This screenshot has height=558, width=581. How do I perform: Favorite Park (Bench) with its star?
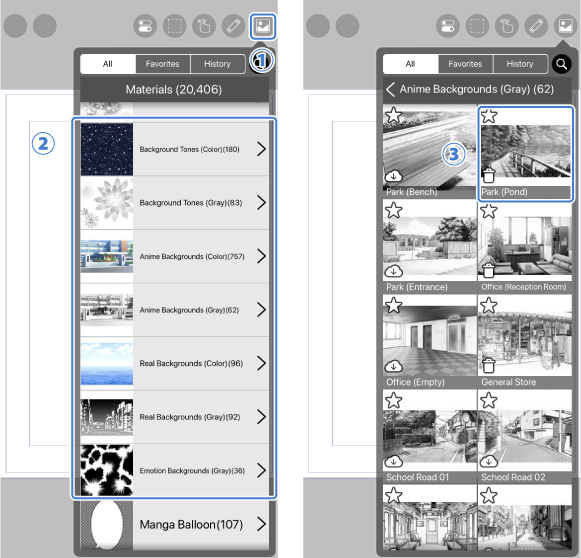(x=394, y=115)
